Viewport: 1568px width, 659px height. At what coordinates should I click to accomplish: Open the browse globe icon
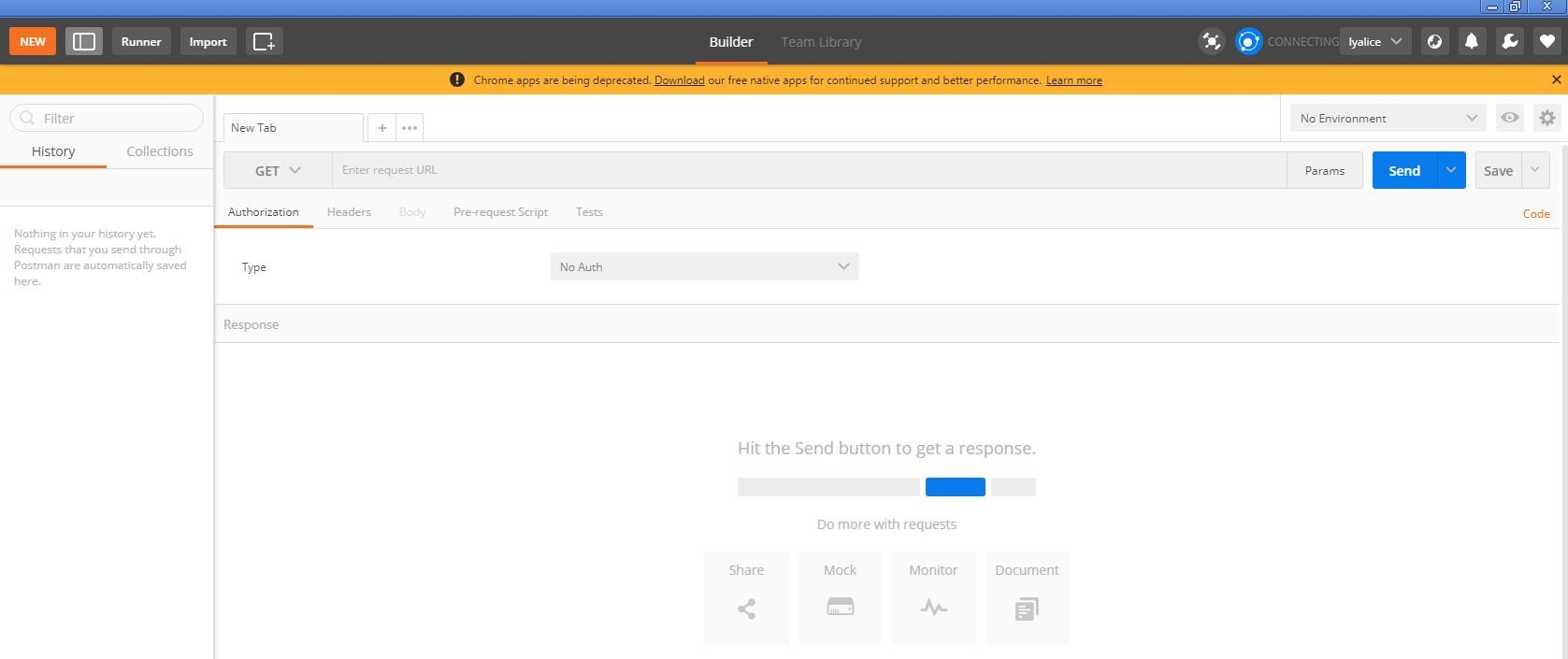click(1435, 41)
